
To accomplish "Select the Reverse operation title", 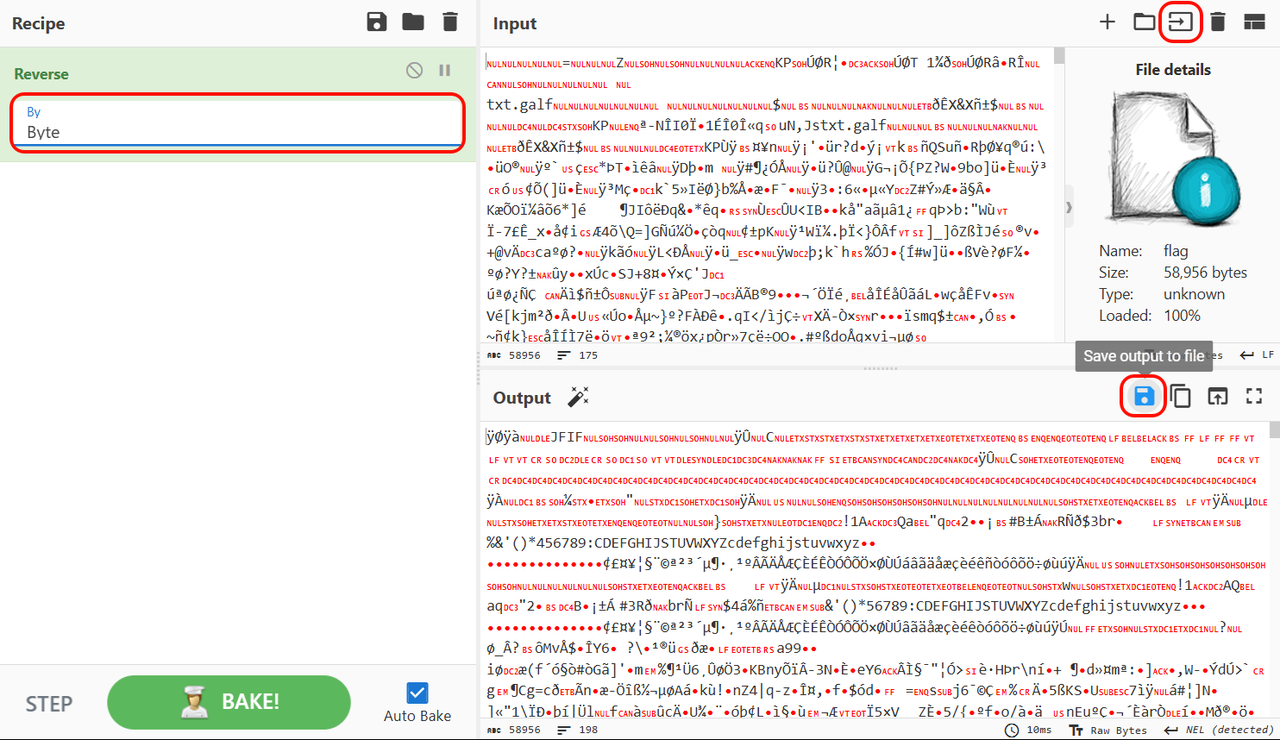I will (41, 74).
